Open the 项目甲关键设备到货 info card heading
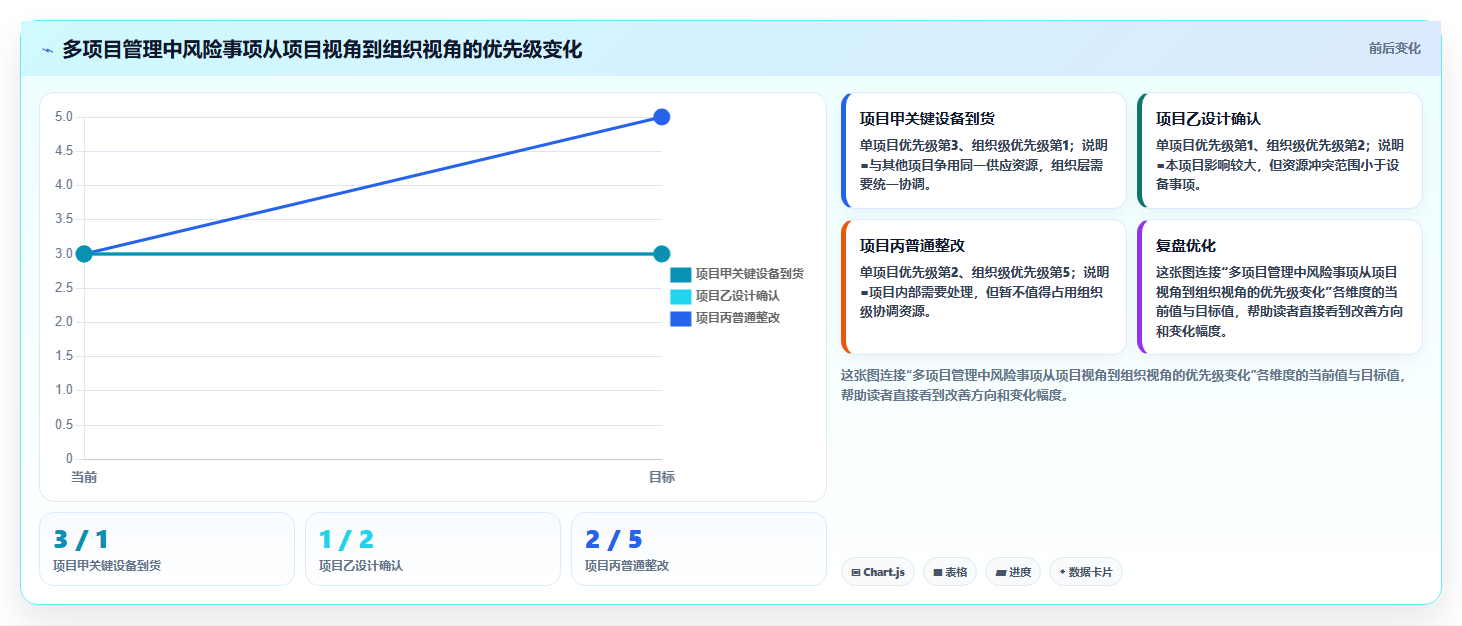 click(x=927, y=118)
